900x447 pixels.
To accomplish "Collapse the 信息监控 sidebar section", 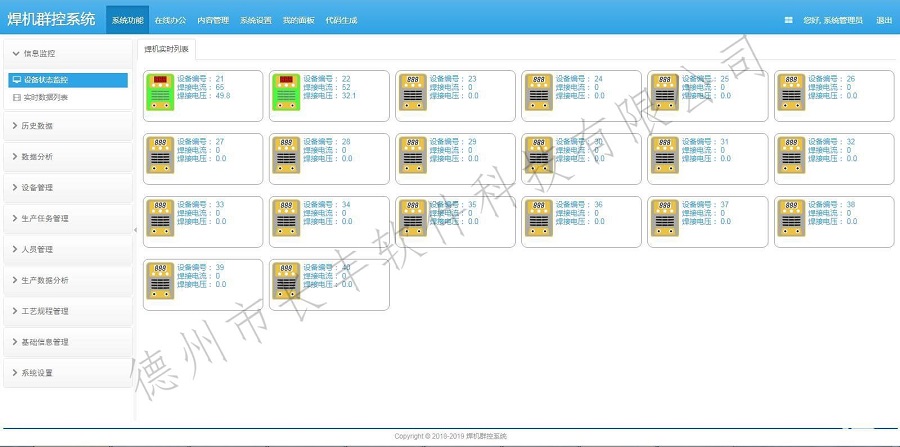I will [66, 53].
